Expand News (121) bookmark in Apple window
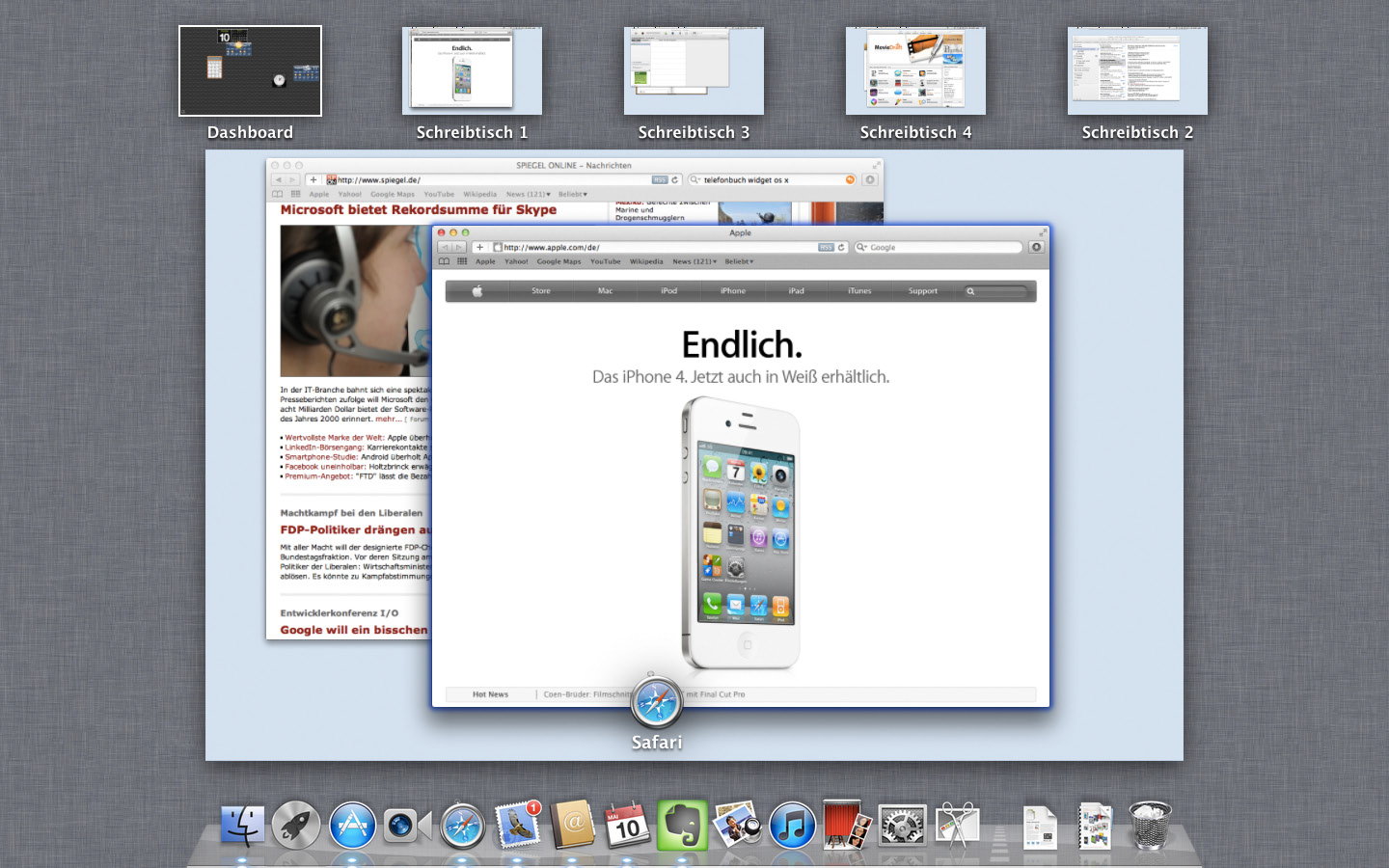The image size is (1389, 868). pyautogui.click(x=694, y=261)
